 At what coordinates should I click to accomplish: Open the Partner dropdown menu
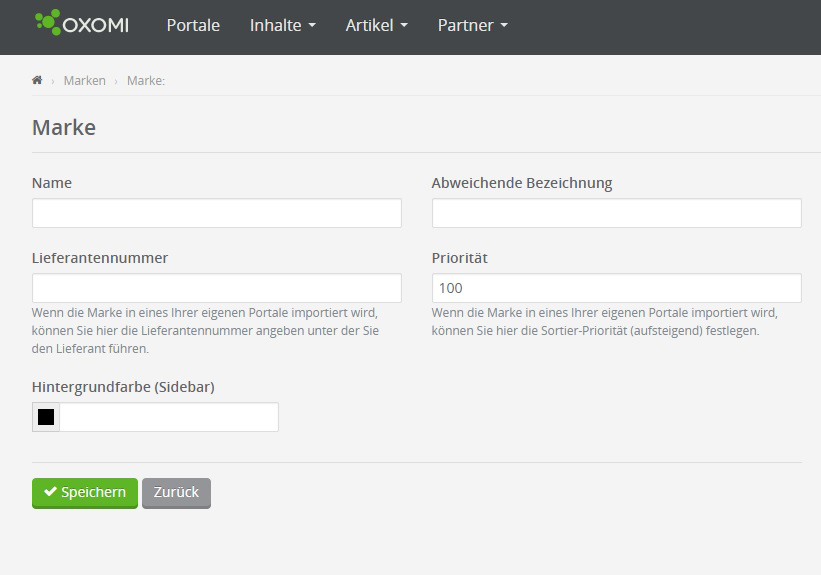click(x=472, y=26)
